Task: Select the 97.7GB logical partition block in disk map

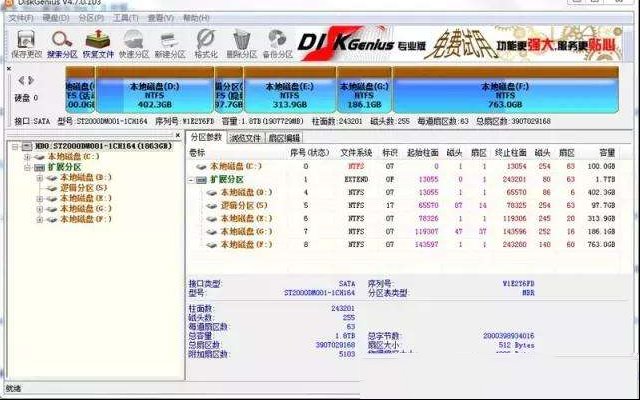Action: 229,90
